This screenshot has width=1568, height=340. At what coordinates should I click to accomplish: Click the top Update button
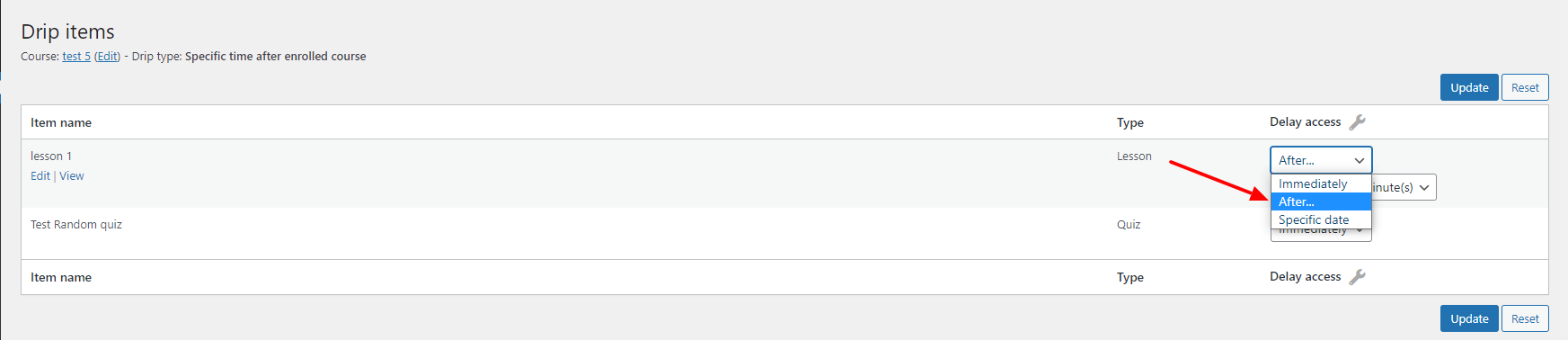tap(1469, 87)
